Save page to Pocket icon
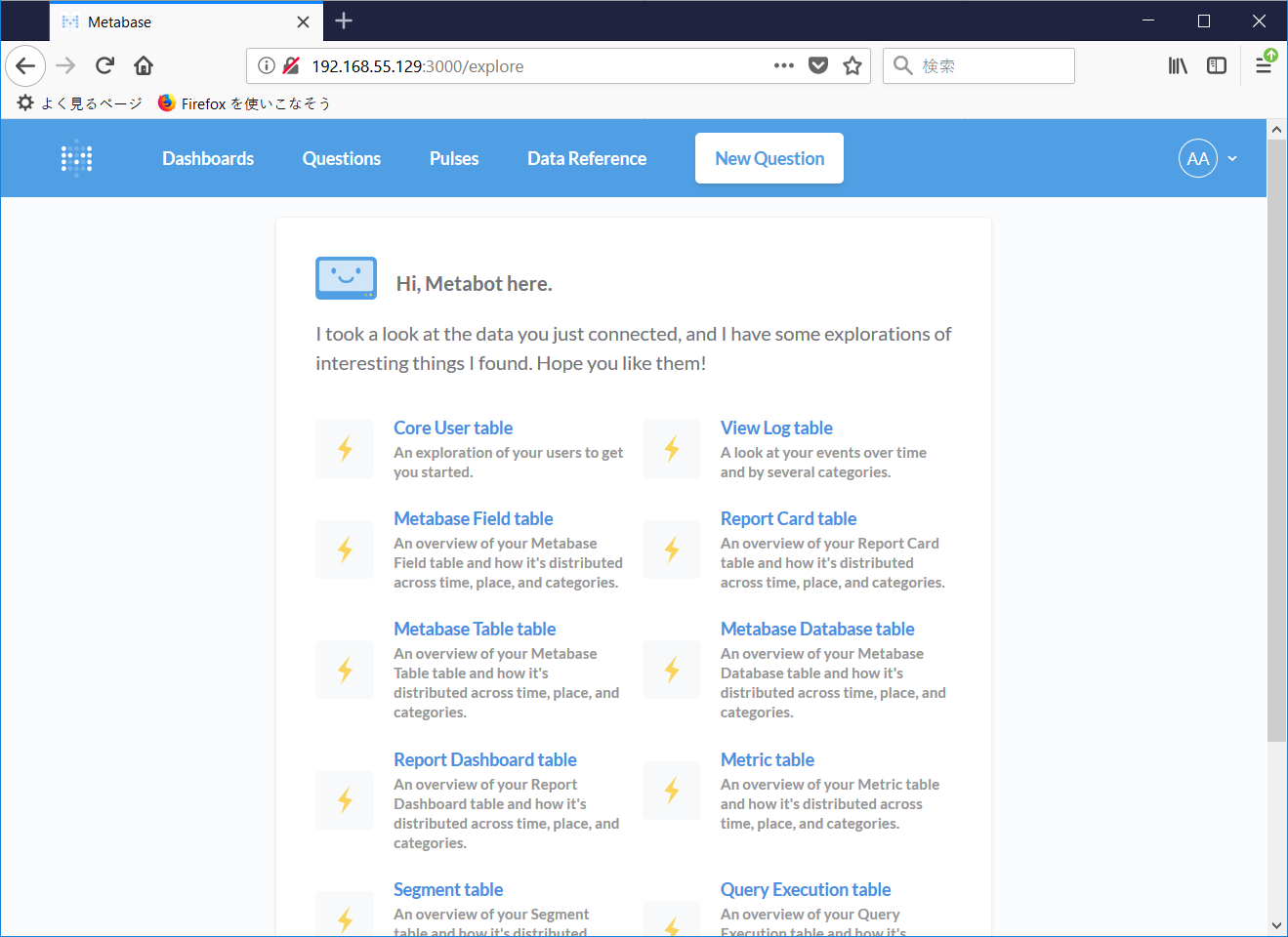 click(818, 65)
